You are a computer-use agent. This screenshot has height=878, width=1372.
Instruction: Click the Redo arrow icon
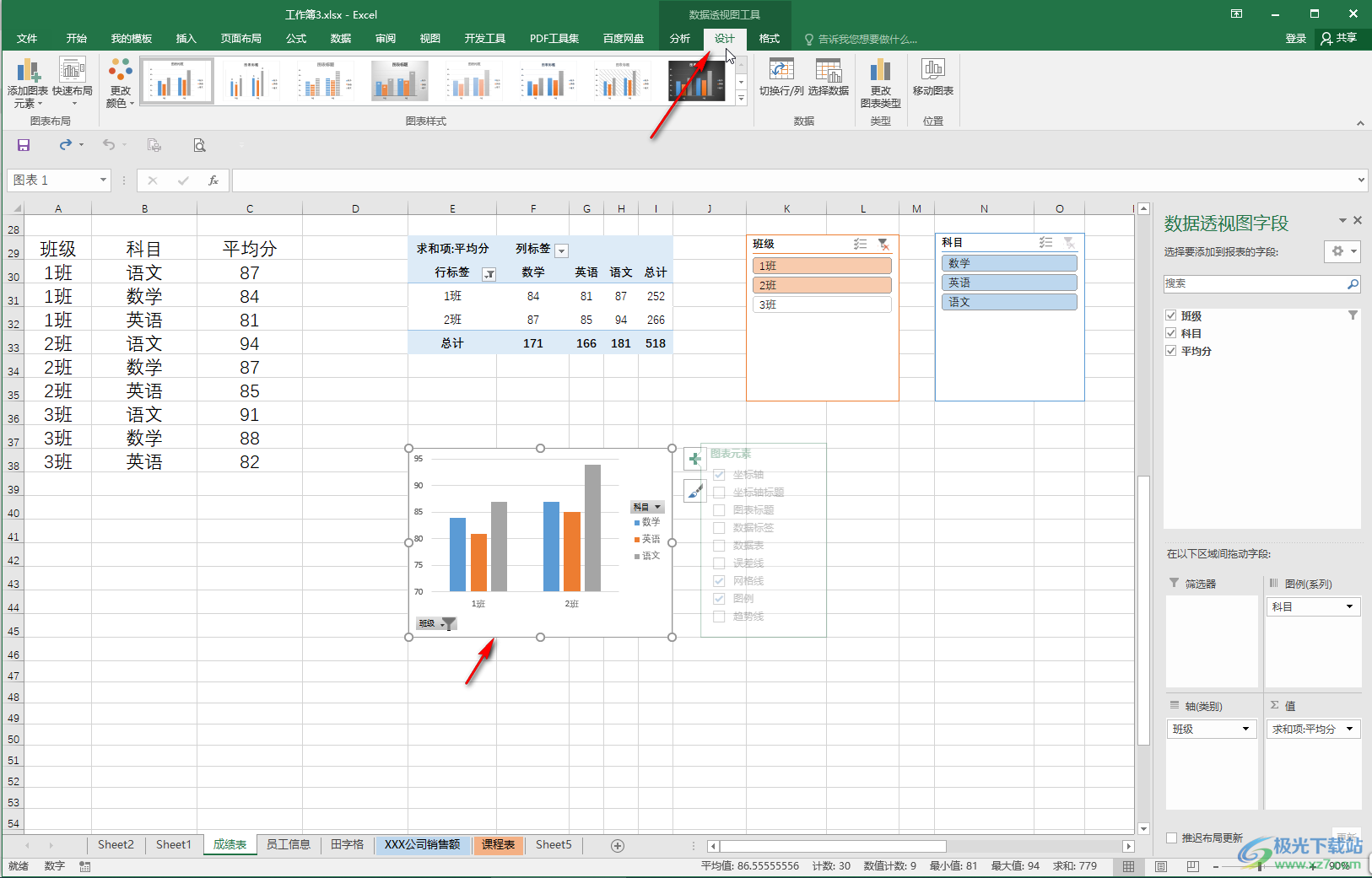coord(65,145)
